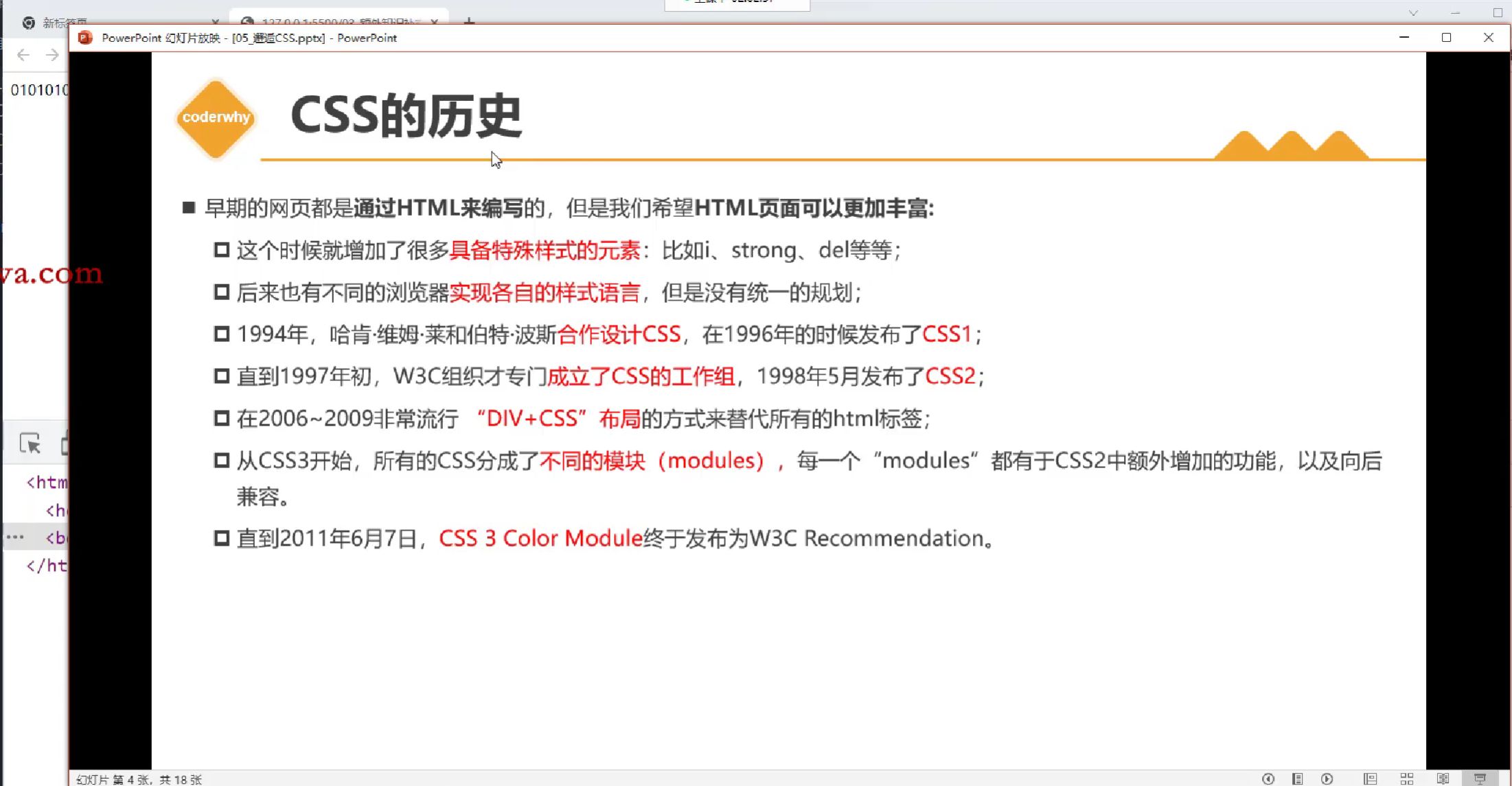This screenshot has width=1512, height=786.
Task: Open the slide show menu icon
Action: tap(1297, 778)
